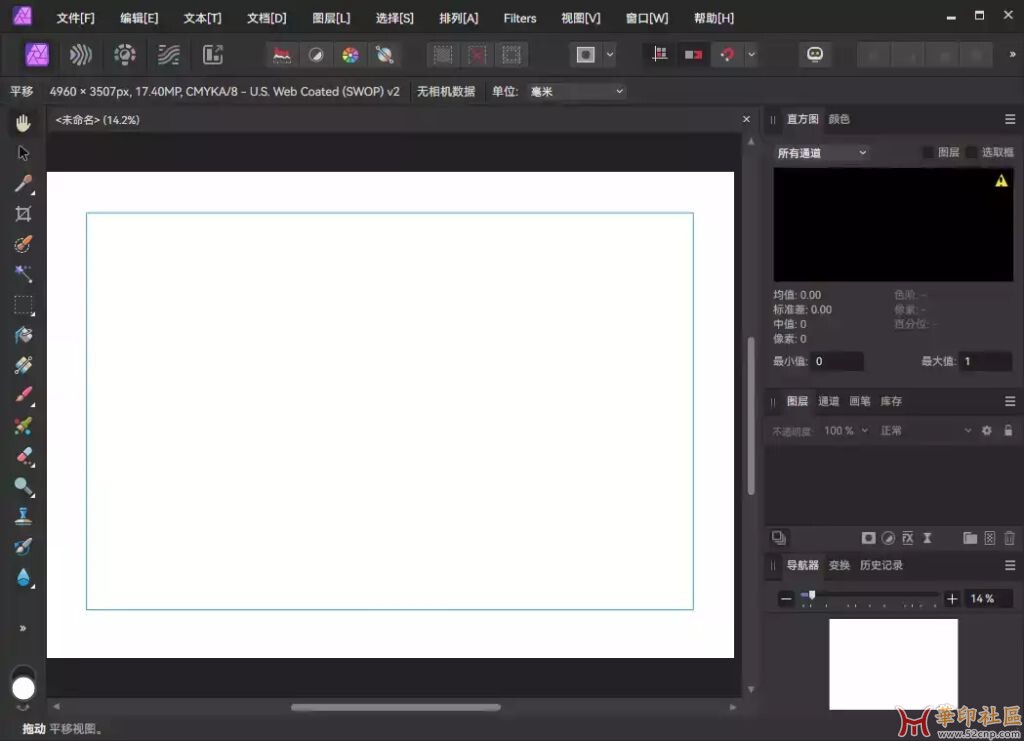This screenshot has height=741, width=1024.
Task: Switch to the Tone Mapping persona
Action: pyautogui.click(x=168, y=55)
